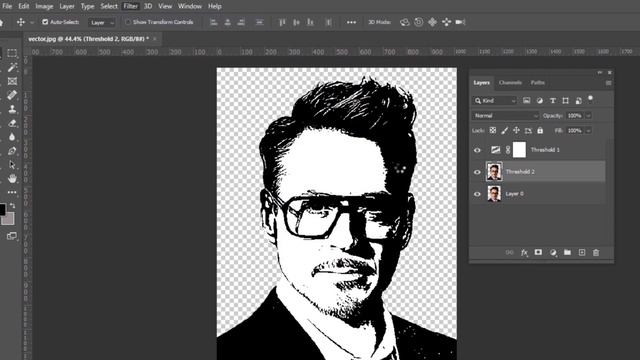Open the Kind filter dropdown
640x360 pixels.
point(495,101)
